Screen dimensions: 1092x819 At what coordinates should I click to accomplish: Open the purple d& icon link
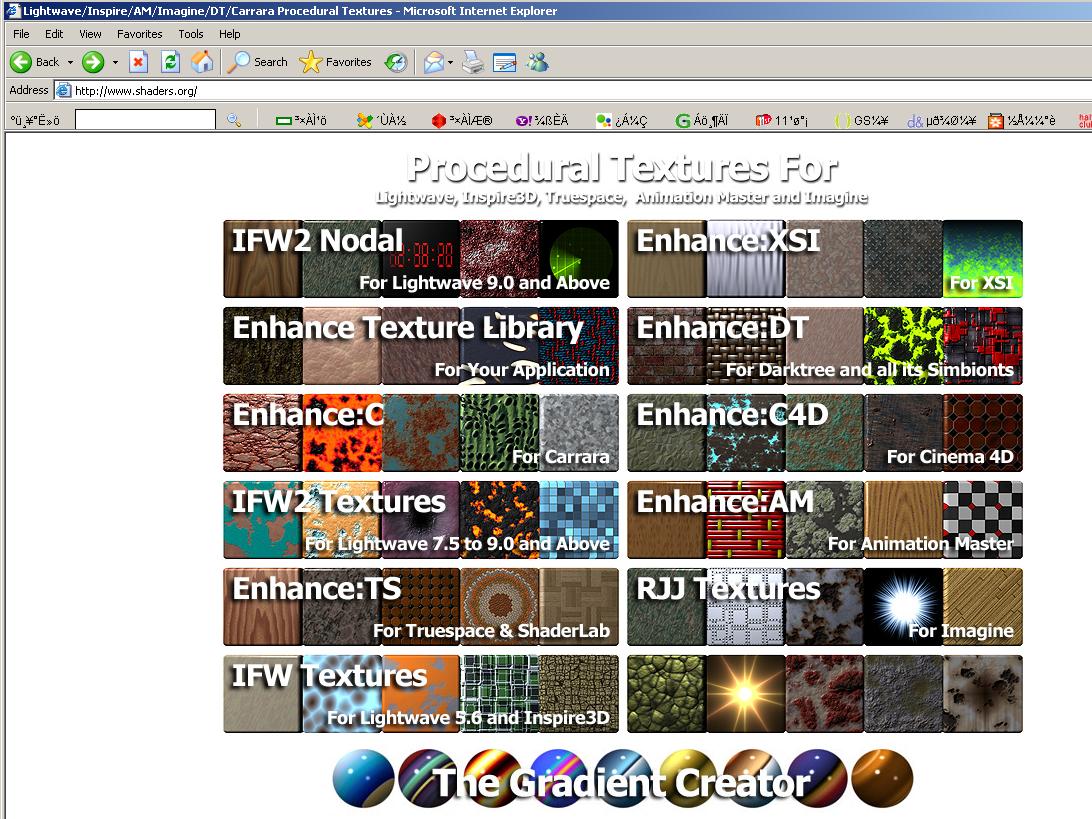(x=942, y=120)
